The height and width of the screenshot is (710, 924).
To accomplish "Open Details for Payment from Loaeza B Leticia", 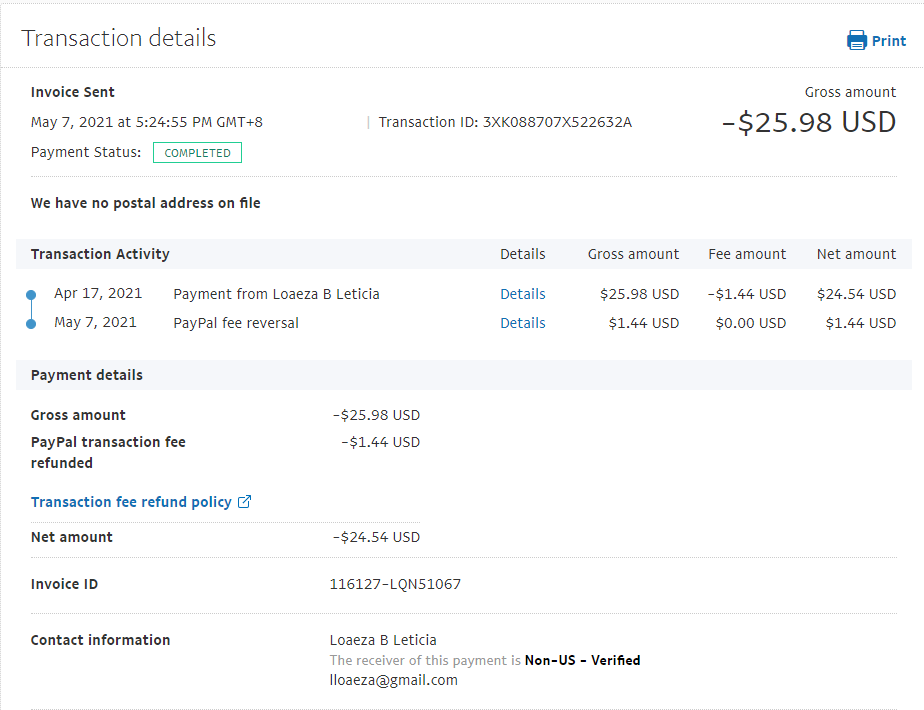I will pos(523,294).
